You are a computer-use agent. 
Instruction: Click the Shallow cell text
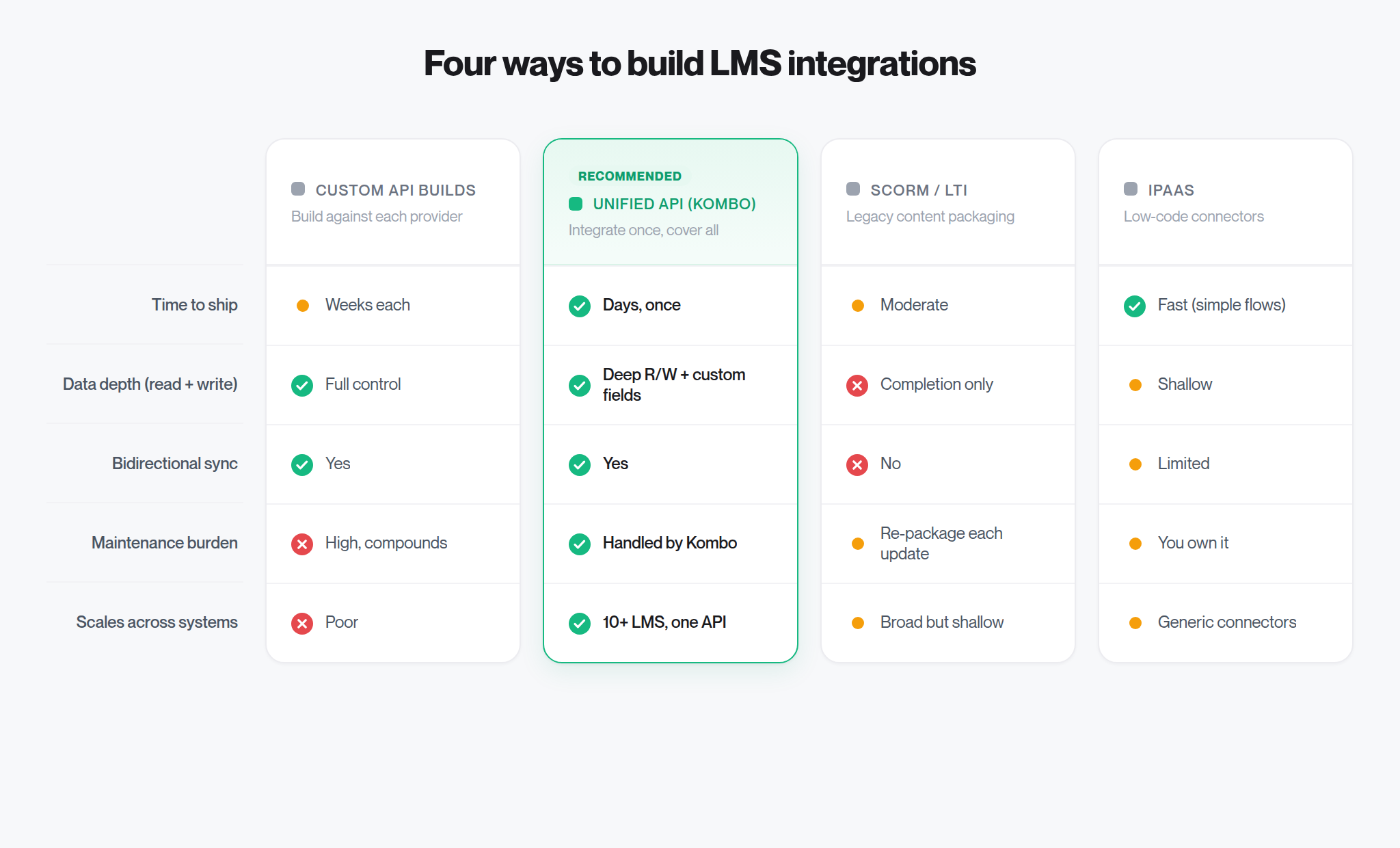pyautogui.click(x=1185, y=384)
